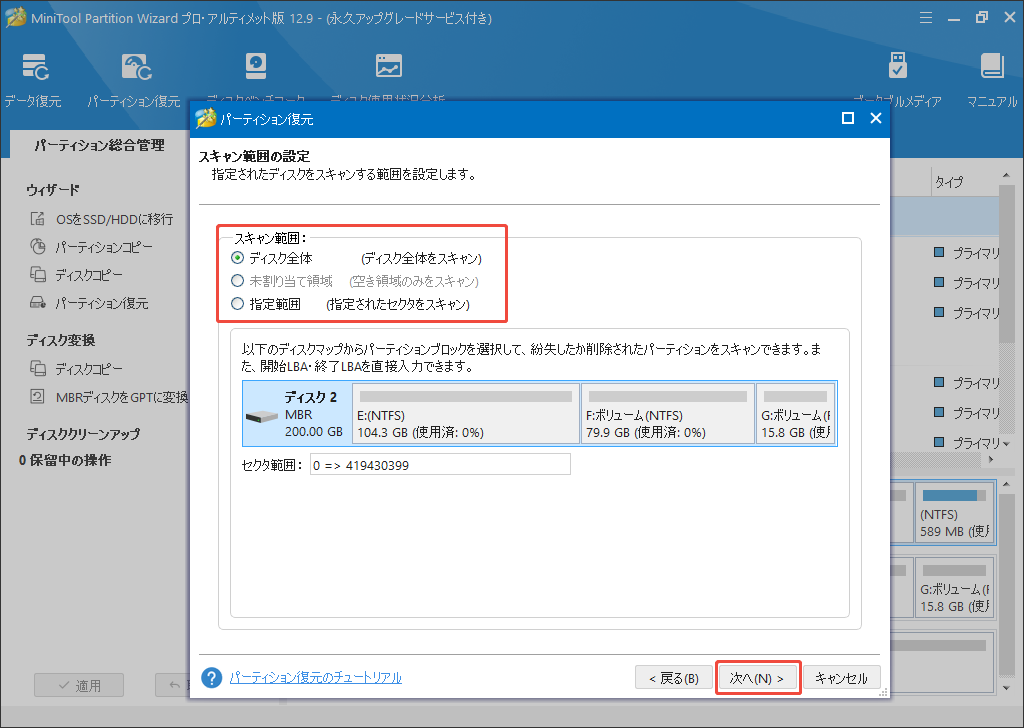Viewport: 1024px width, 728px height.
Task: Click the MiniTool app logo in title bar
Action: (15, 18)
